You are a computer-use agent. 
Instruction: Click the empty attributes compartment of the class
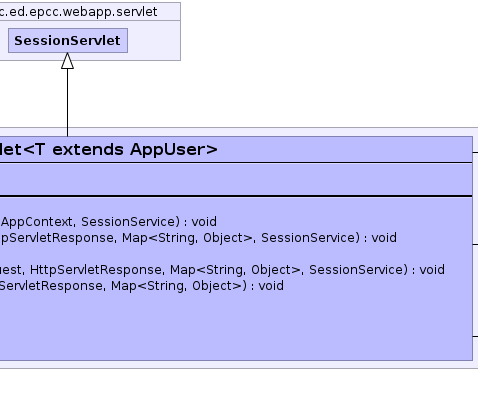236,179
